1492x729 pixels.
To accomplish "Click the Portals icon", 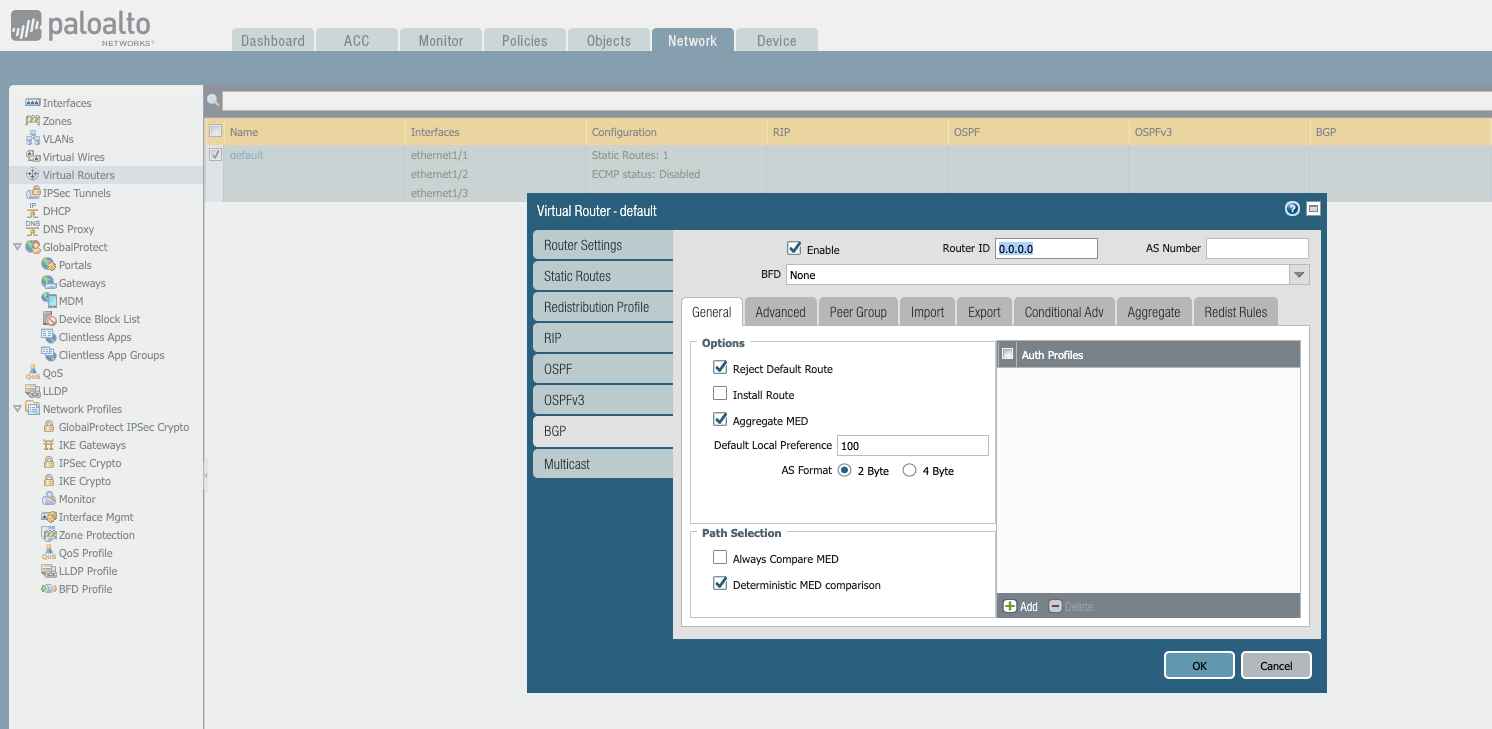I will [x=49, y=265].
